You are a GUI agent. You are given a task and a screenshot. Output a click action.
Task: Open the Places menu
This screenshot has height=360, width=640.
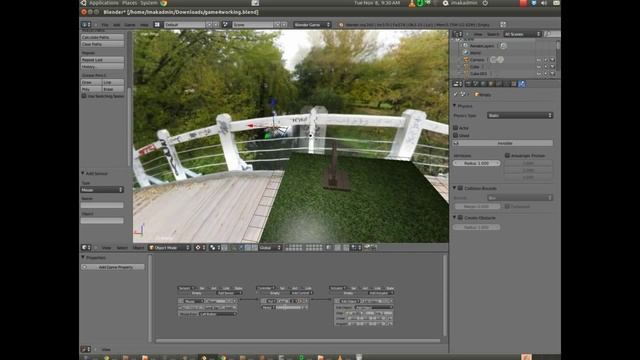coord(129,3)
